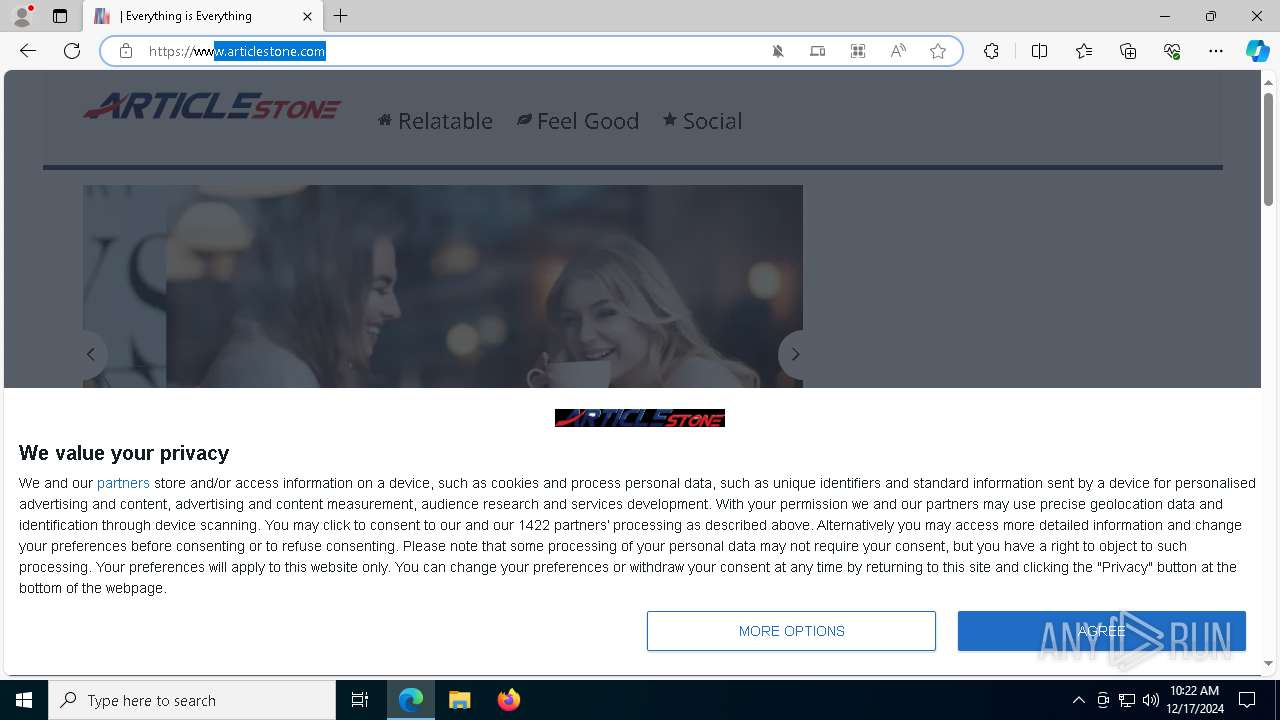This screenshot has width=1280, height=720.
Task: Toggle the Split screen icon
Action: (x=1039, y=51)
